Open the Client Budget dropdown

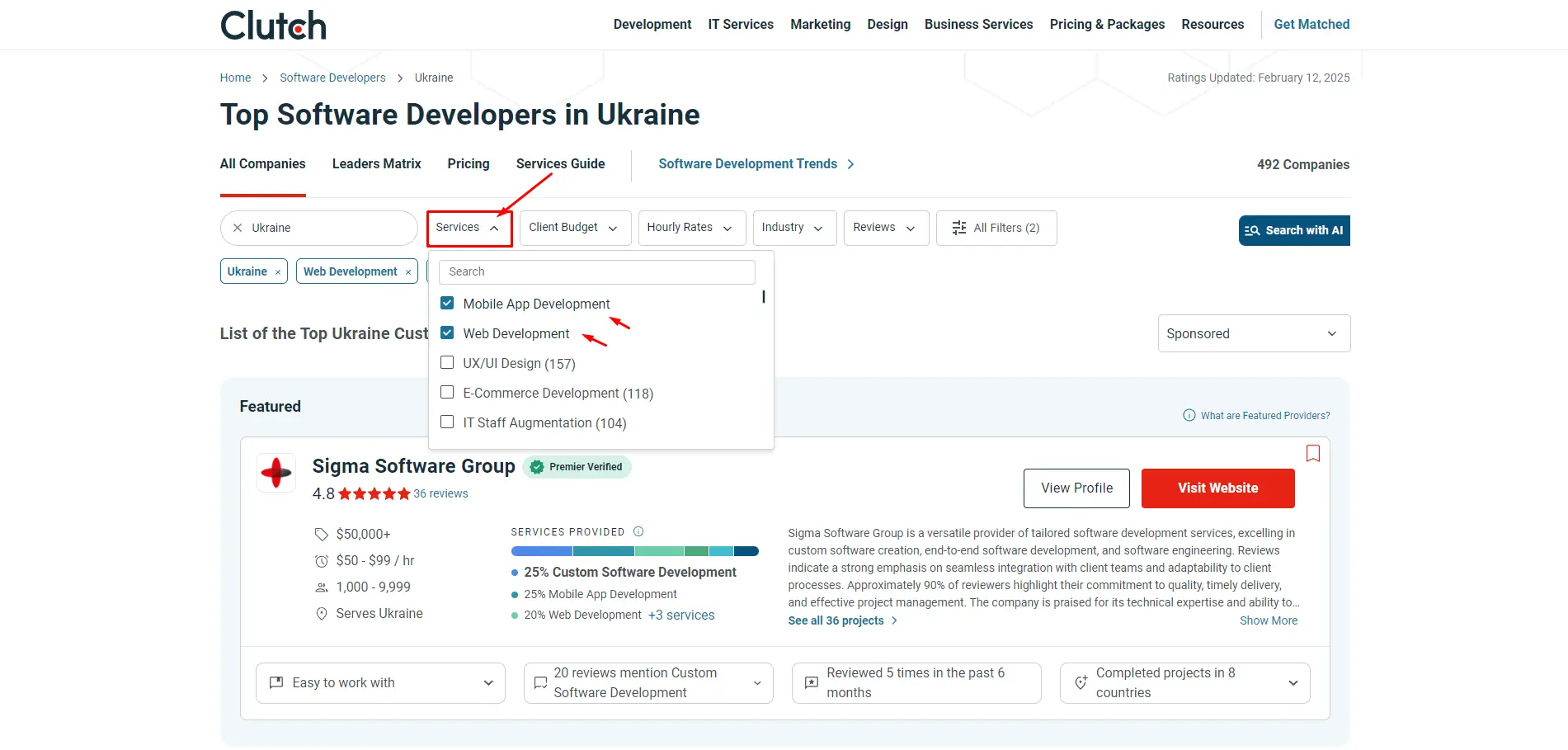point(575,228)
